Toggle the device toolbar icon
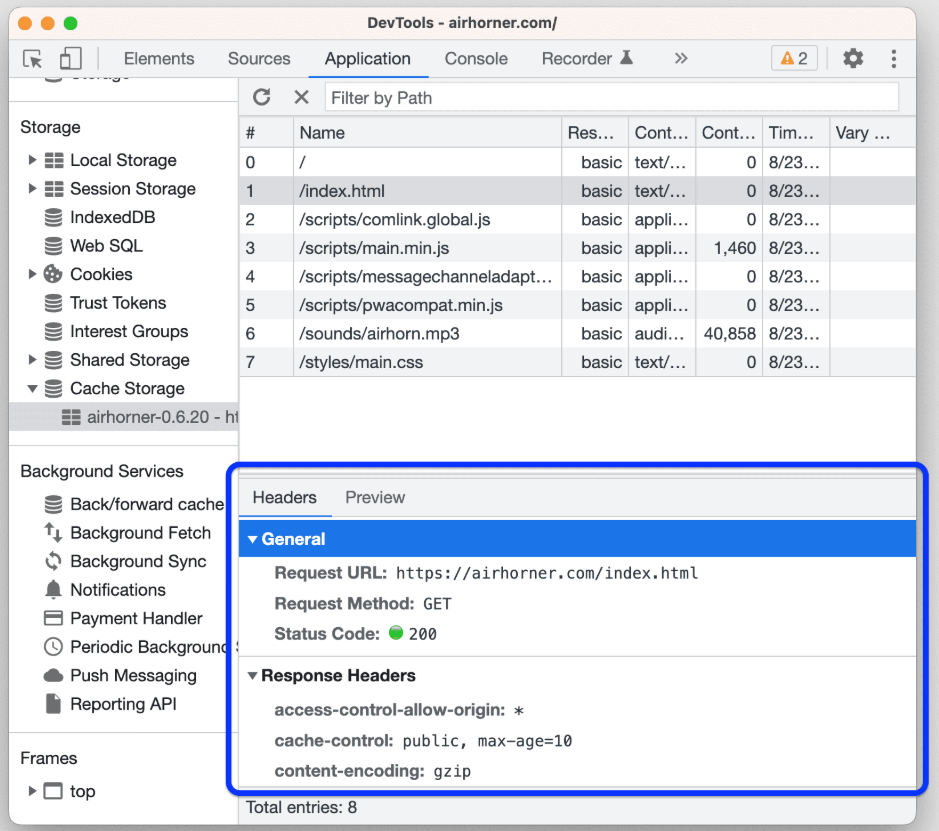This screenshot has width=939, height=831. 70,59
